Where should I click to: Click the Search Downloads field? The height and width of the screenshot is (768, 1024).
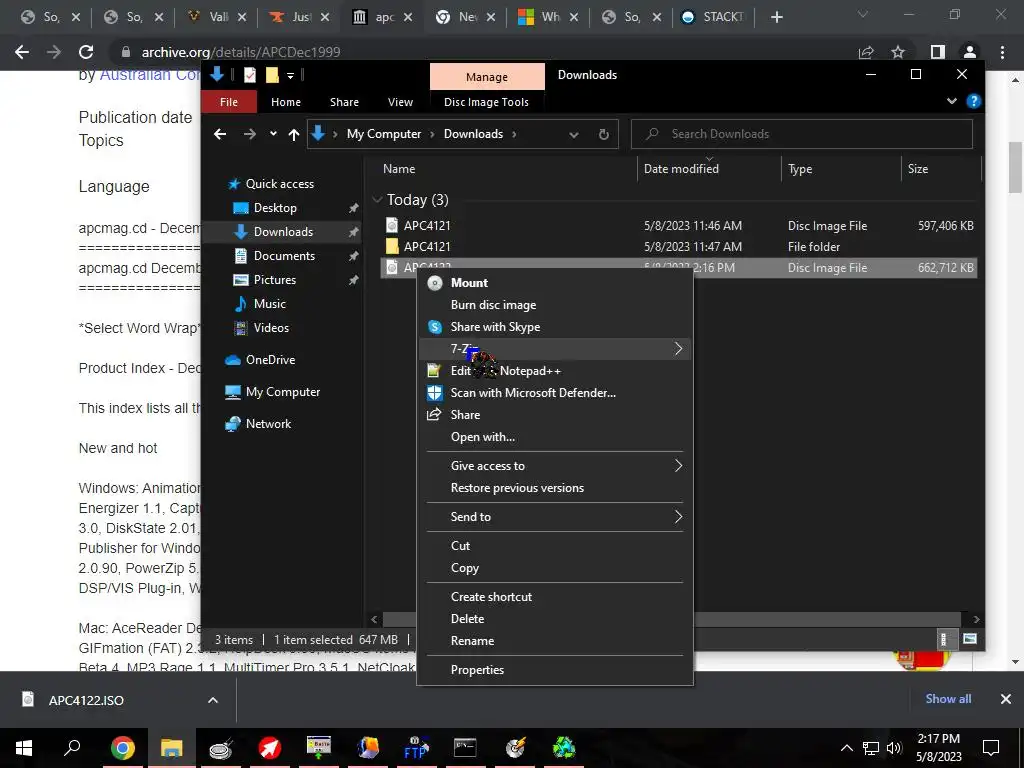tap(802, 134)
